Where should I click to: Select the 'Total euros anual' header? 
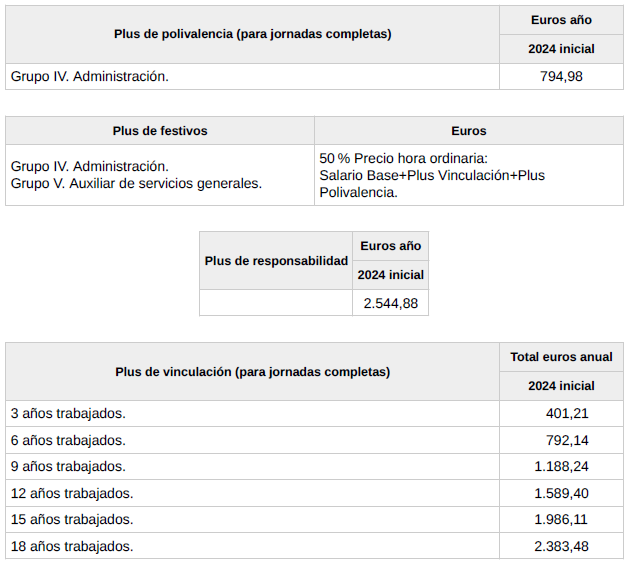561,357
